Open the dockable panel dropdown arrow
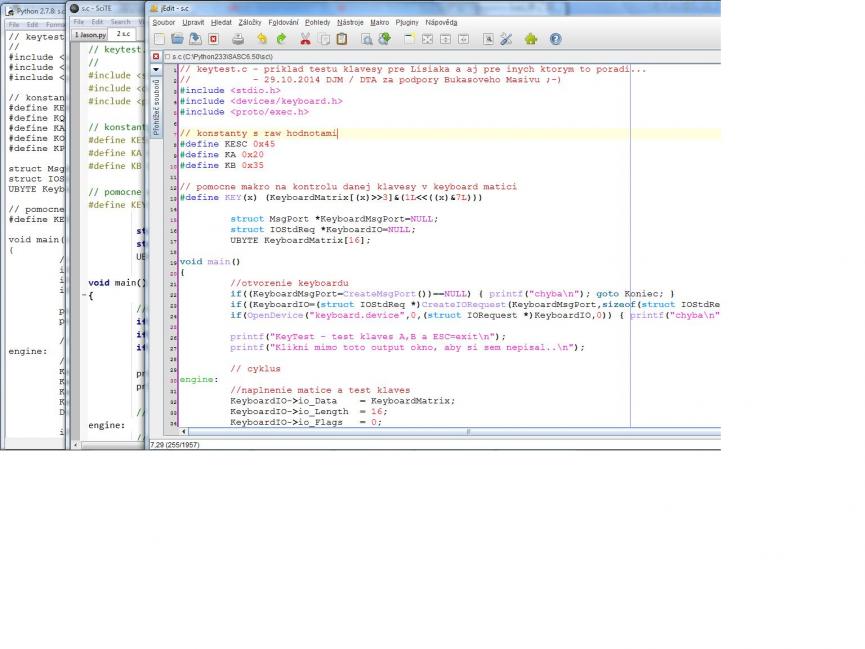This screenshot has width=865, height=649. coord(155,69)
